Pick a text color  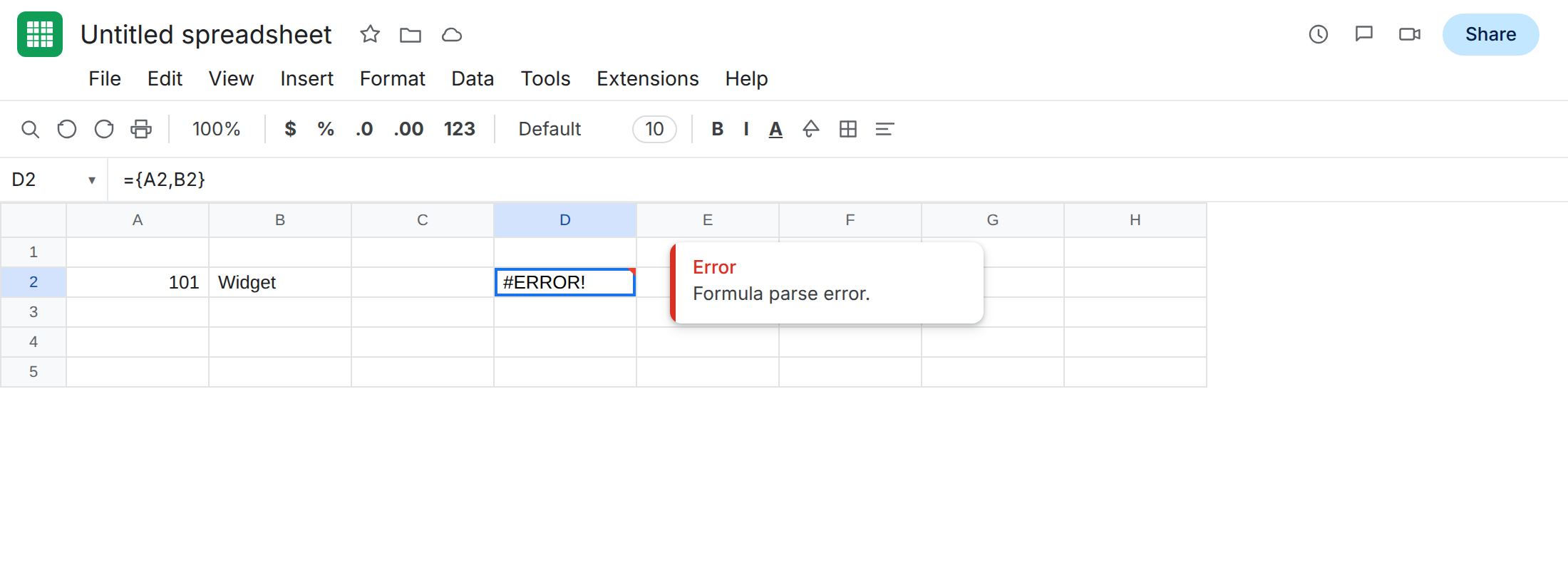pyautogui.click(x=775, y=129)
